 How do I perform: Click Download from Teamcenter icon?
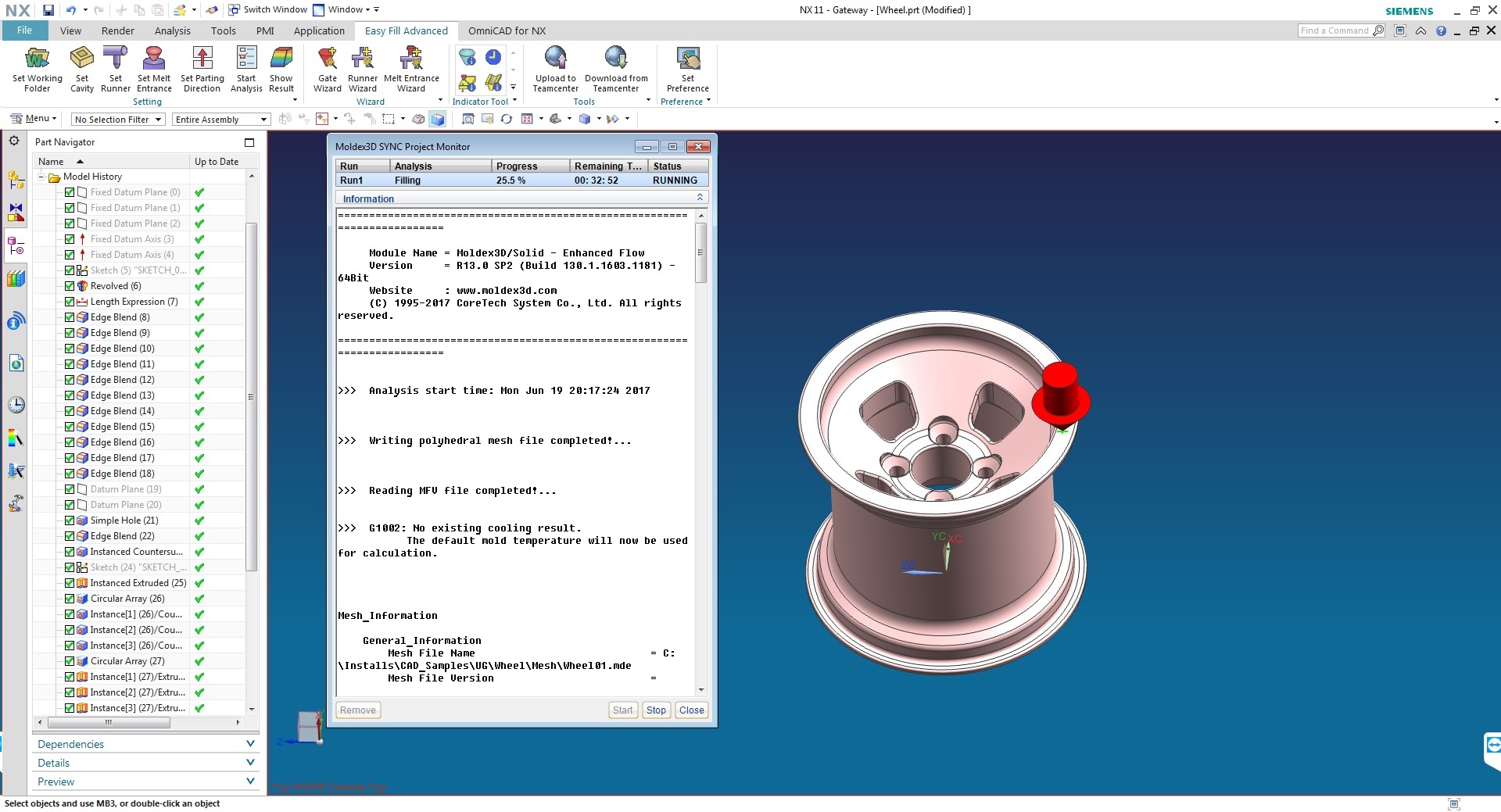pyautogui.click(x=616, y=59)
